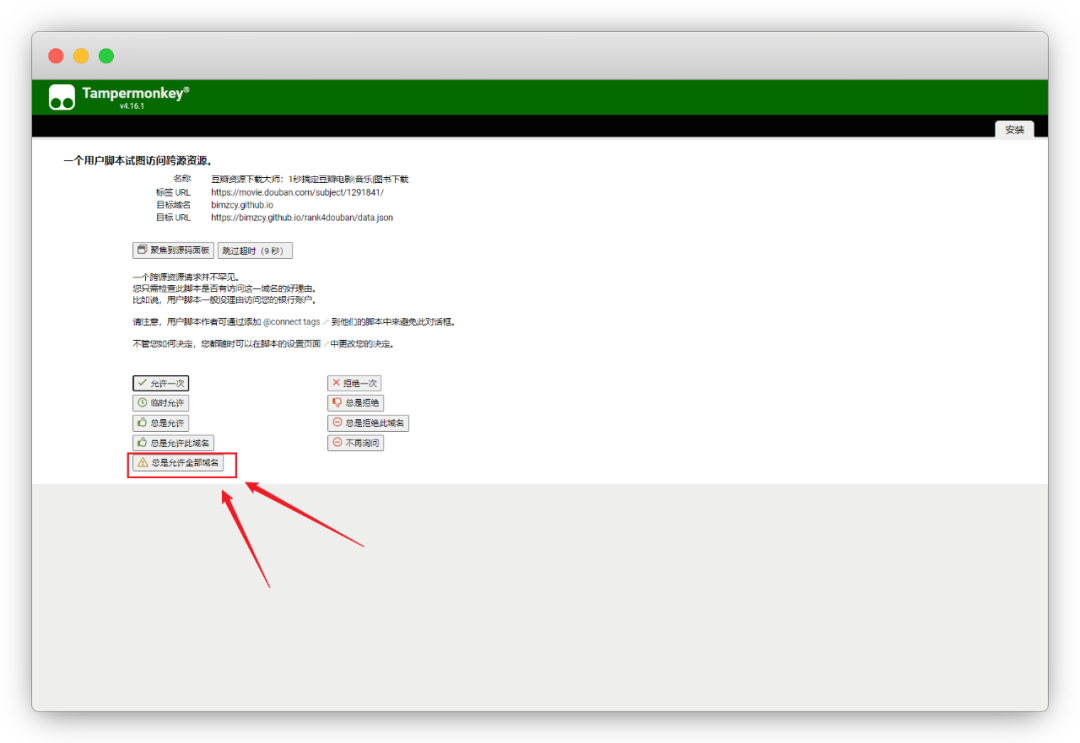The height and width of the screenshot is (743, 1080).
Task: Click the heading 一个用户脚本试图访问跨源资源
Action: [138, 160]
